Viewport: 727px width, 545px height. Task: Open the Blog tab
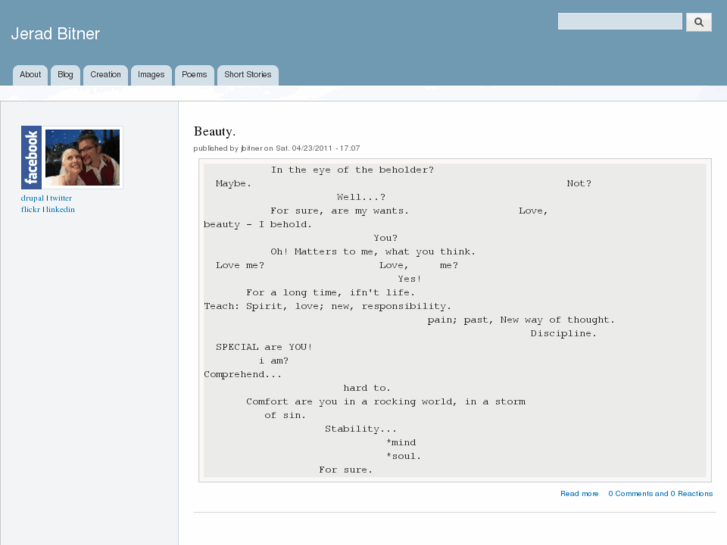(x=65, y=75)
